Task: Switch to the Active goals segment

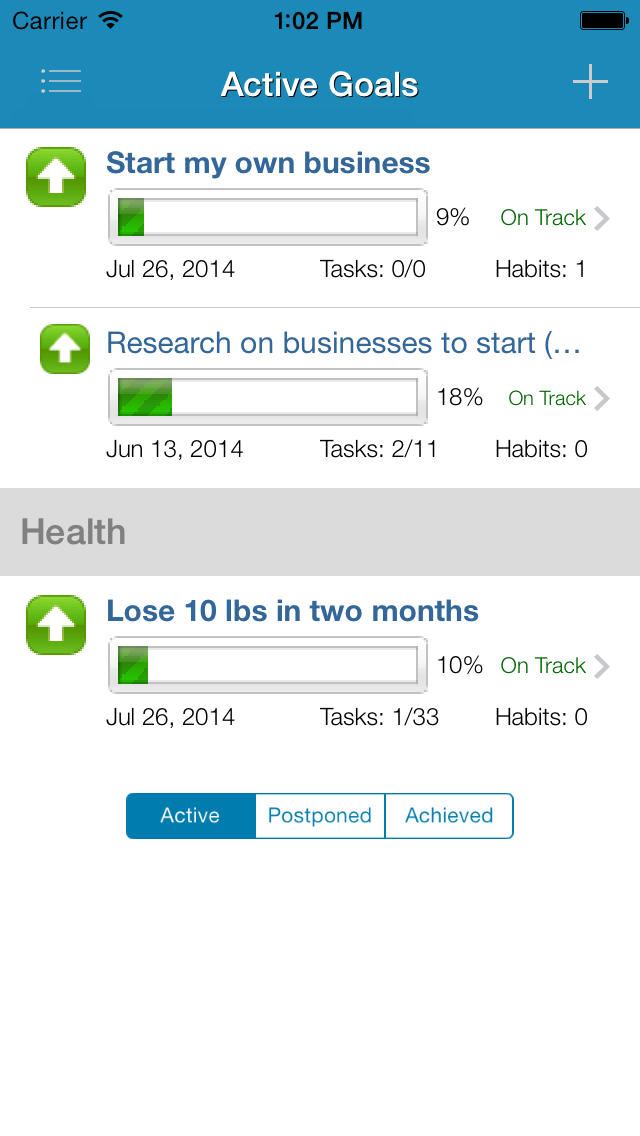Action: click(190, 816)
